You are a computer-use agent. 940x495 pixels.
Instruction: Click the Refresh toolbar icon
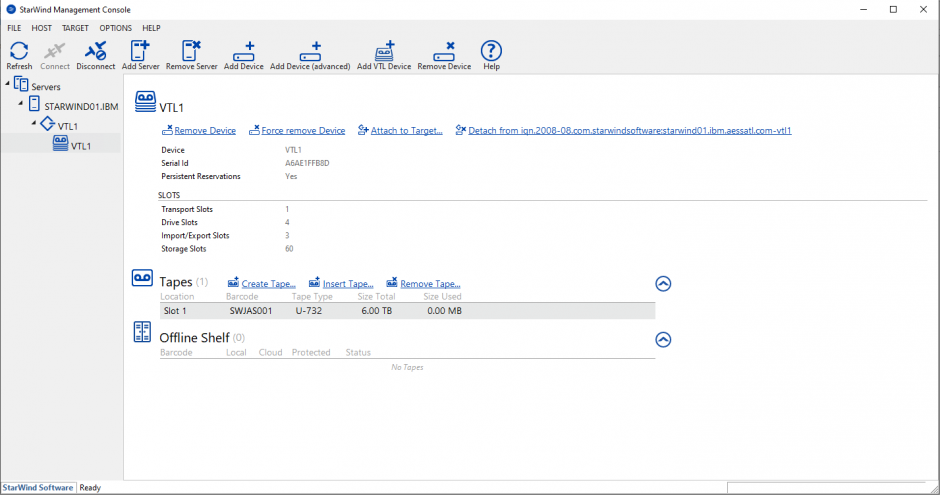coord(19,52)
